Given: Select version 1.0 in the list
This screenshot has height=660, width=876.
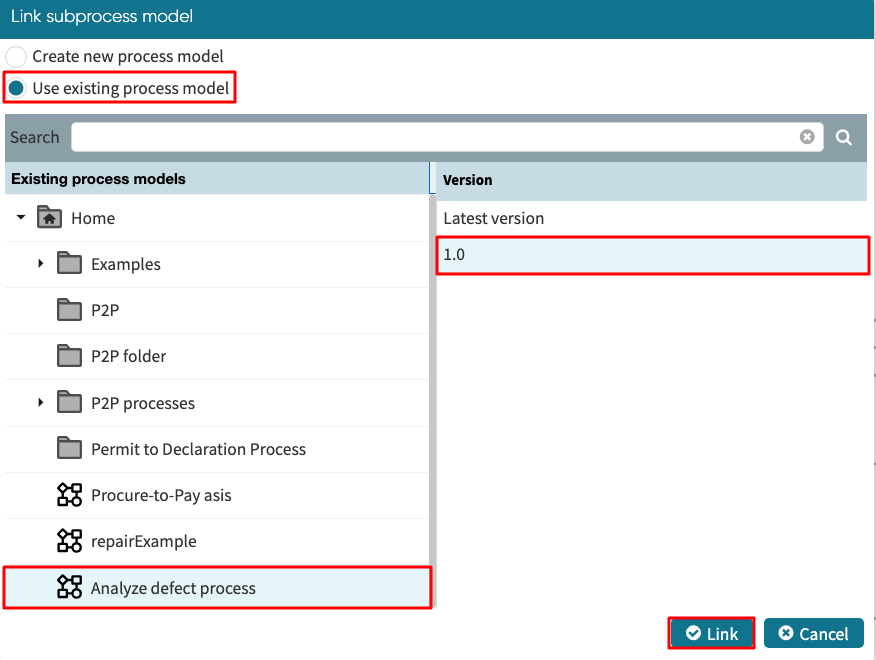Looking at the screenshot, I should [652, 255].
